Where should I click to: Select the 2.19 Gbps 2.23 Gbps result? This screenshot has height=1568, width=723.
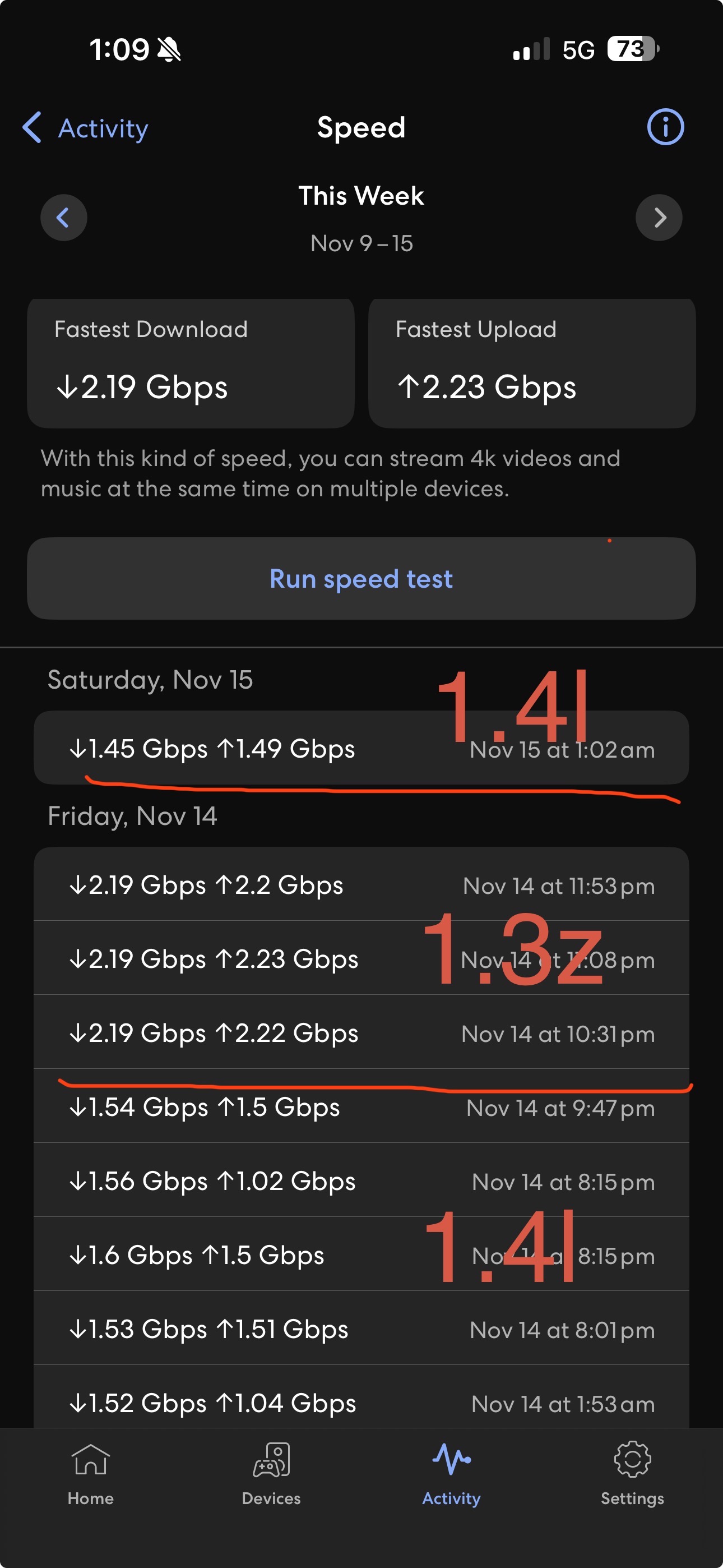pyautogui.click(x=361, y=959)
